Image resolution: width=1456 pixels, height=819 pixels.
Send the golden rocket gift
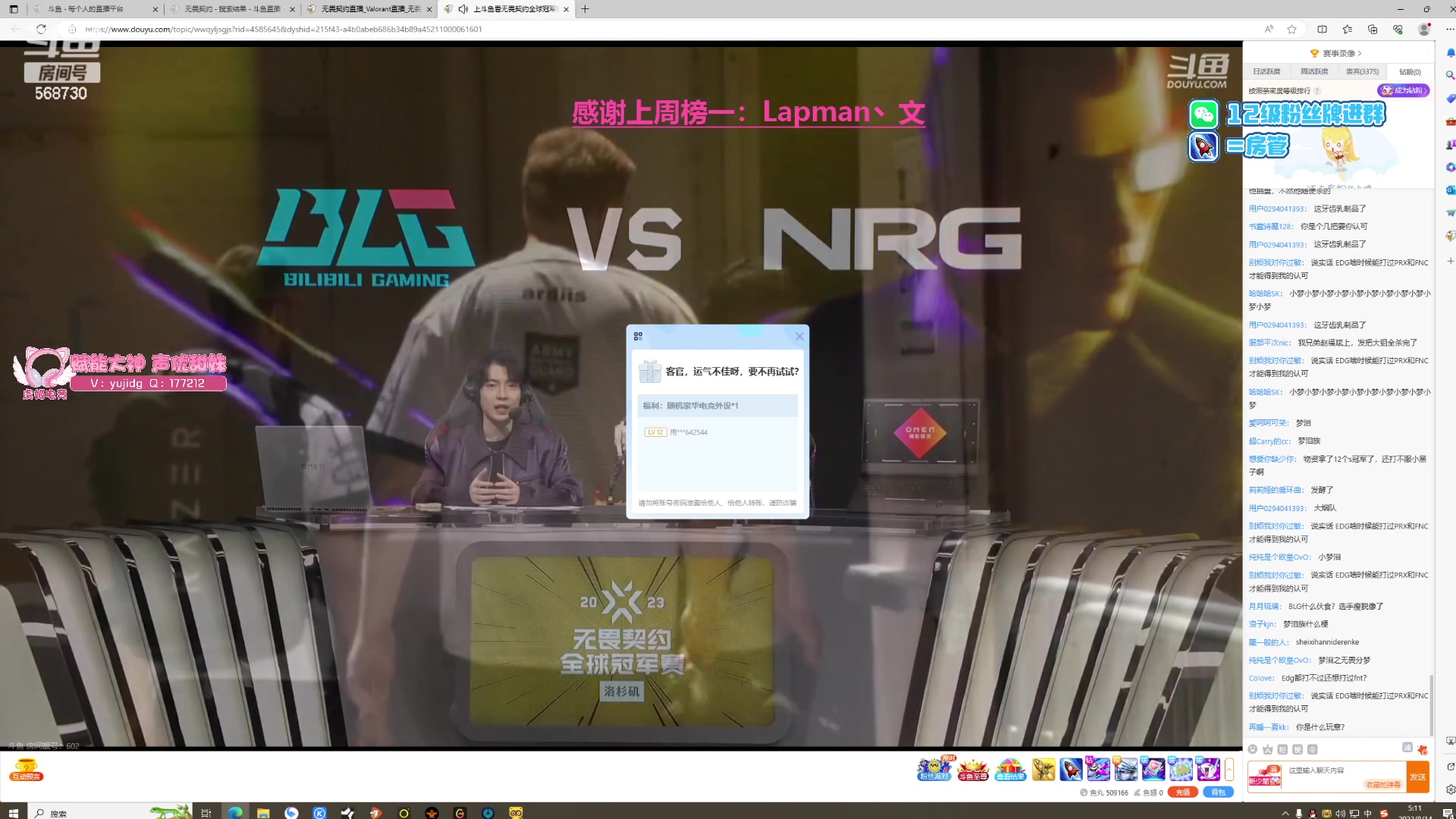(1043, 769)
